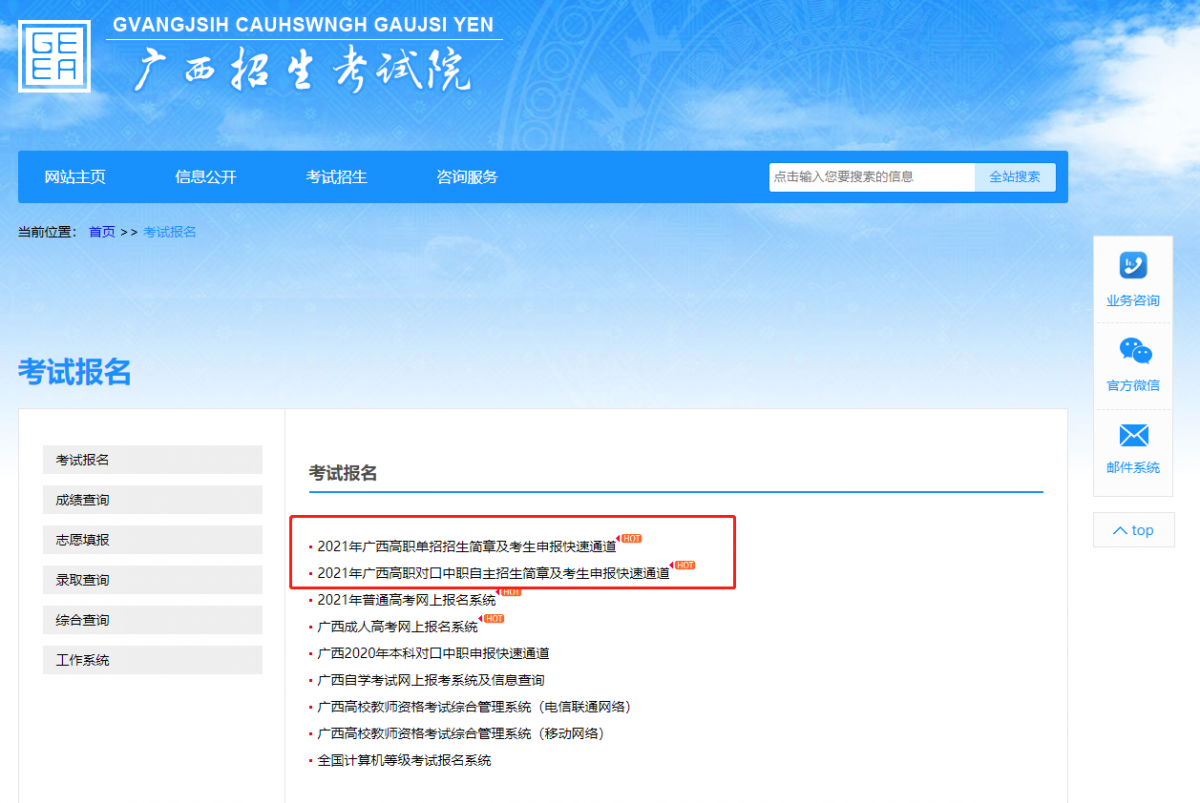Click the 首页 breadcrumb link
Screen dimensions: 1200x803
click(102, 232)
